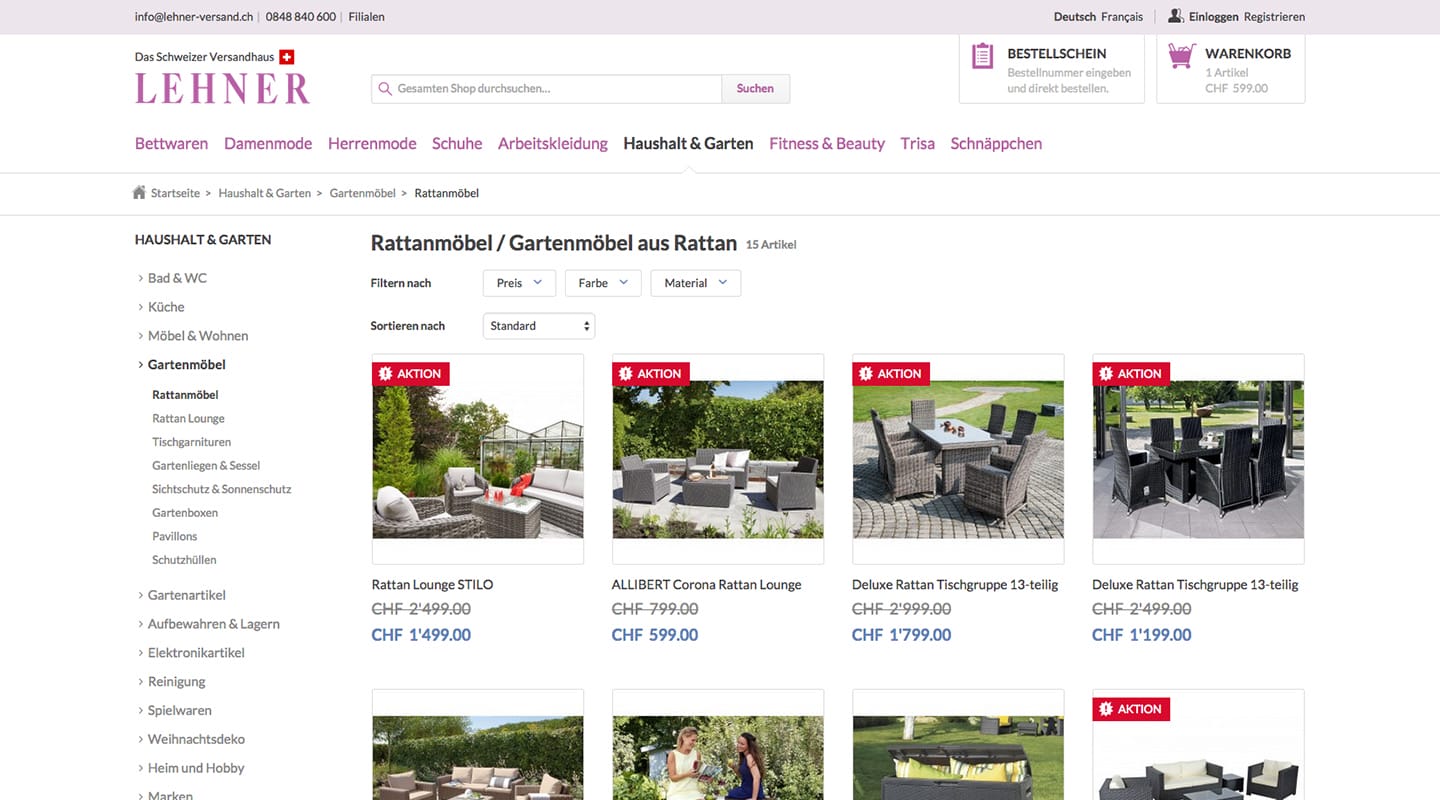Open the ALLIBERT Corona Rattan Lounge thumbnail
Image resolution: width=1440 pixels, height=800 pixels.
(717, 458)
